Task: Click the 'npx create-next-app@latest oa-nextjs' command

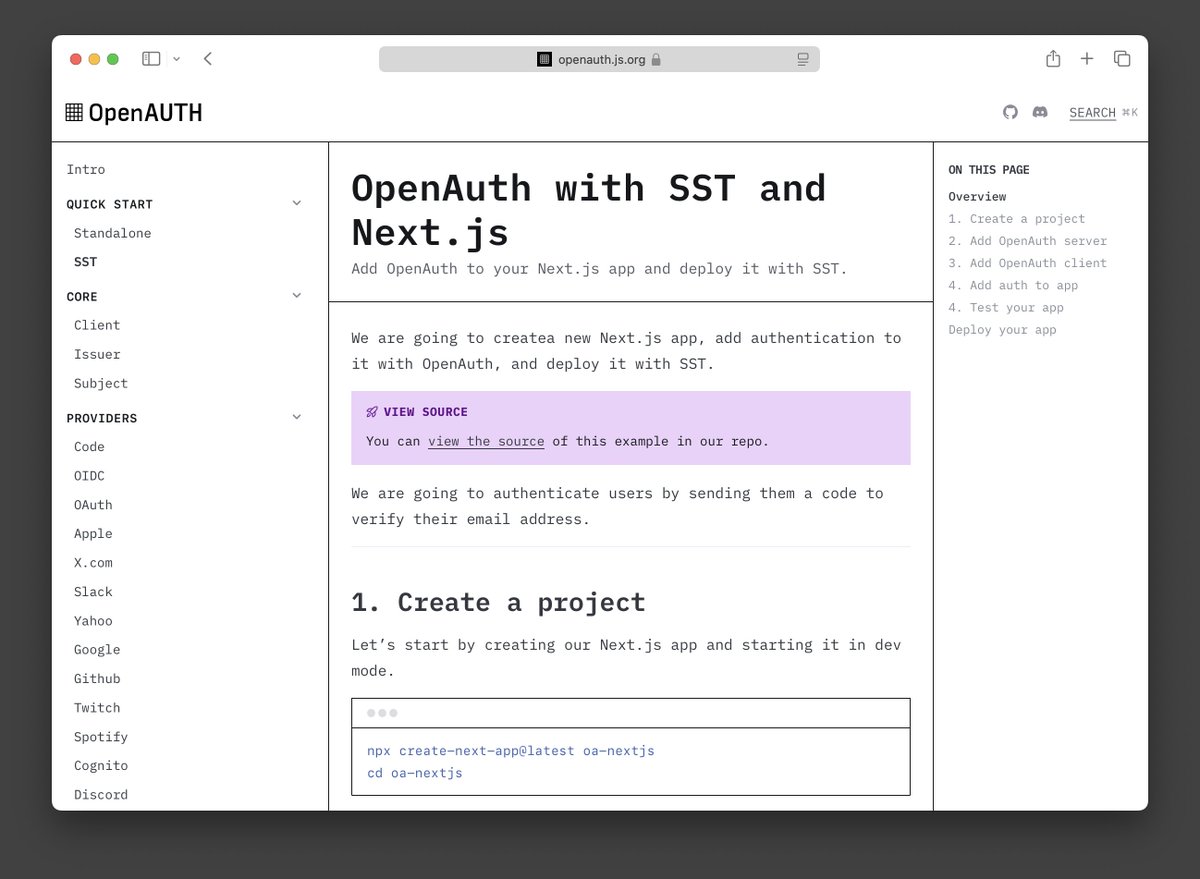Action: tap(511, 751)
